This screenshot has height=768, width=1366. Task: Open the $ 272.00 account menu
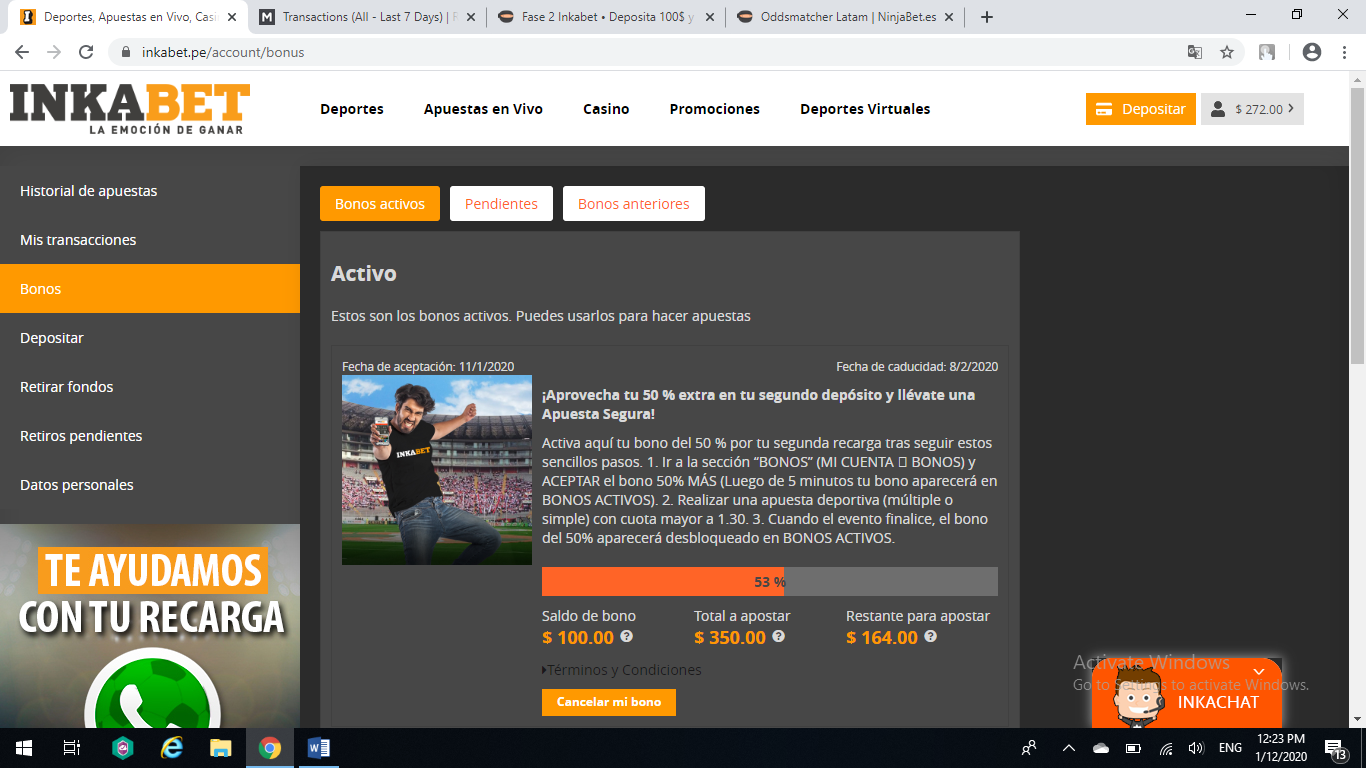[1252, 109]
